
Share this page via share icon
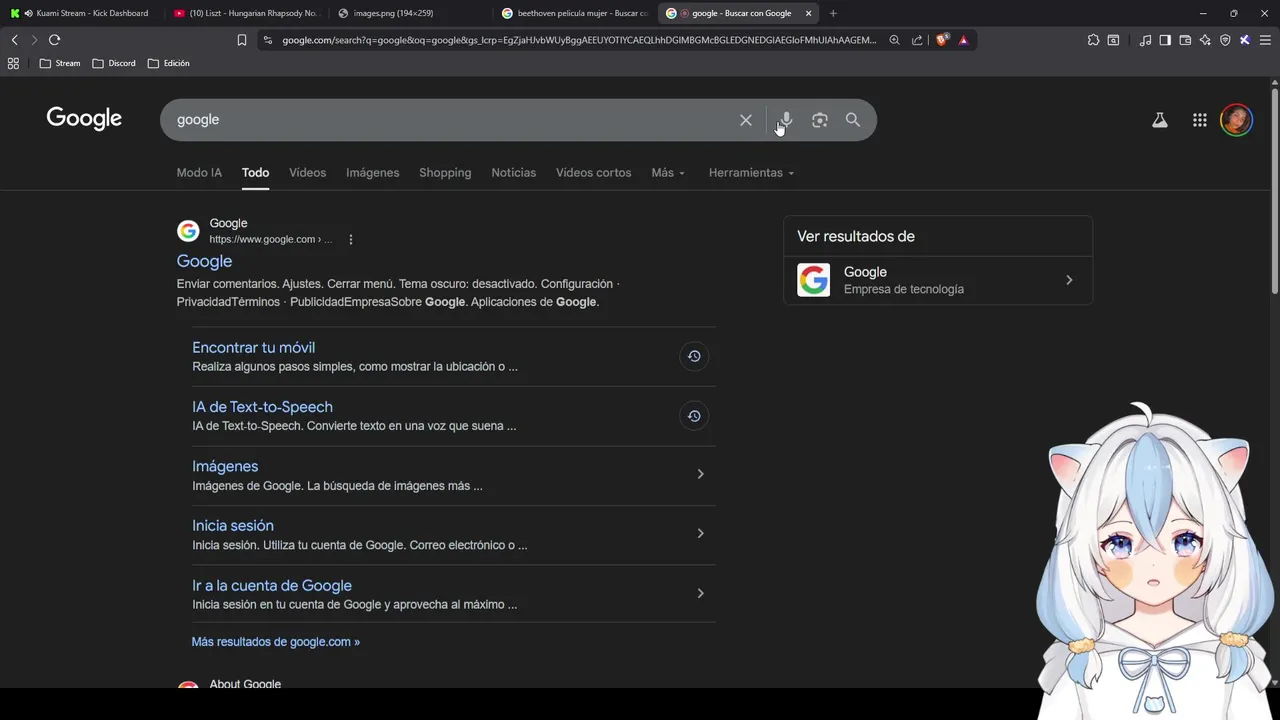pos(917,40)
